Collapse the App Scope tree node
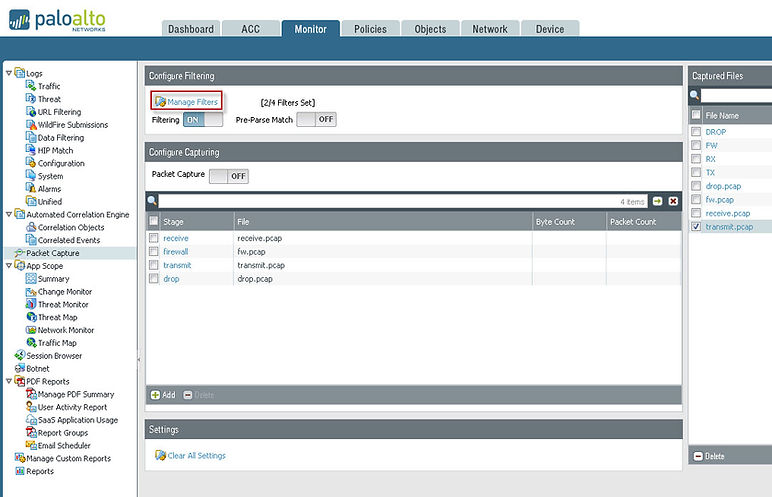This screenshot has height=497, width=772. 9,265
